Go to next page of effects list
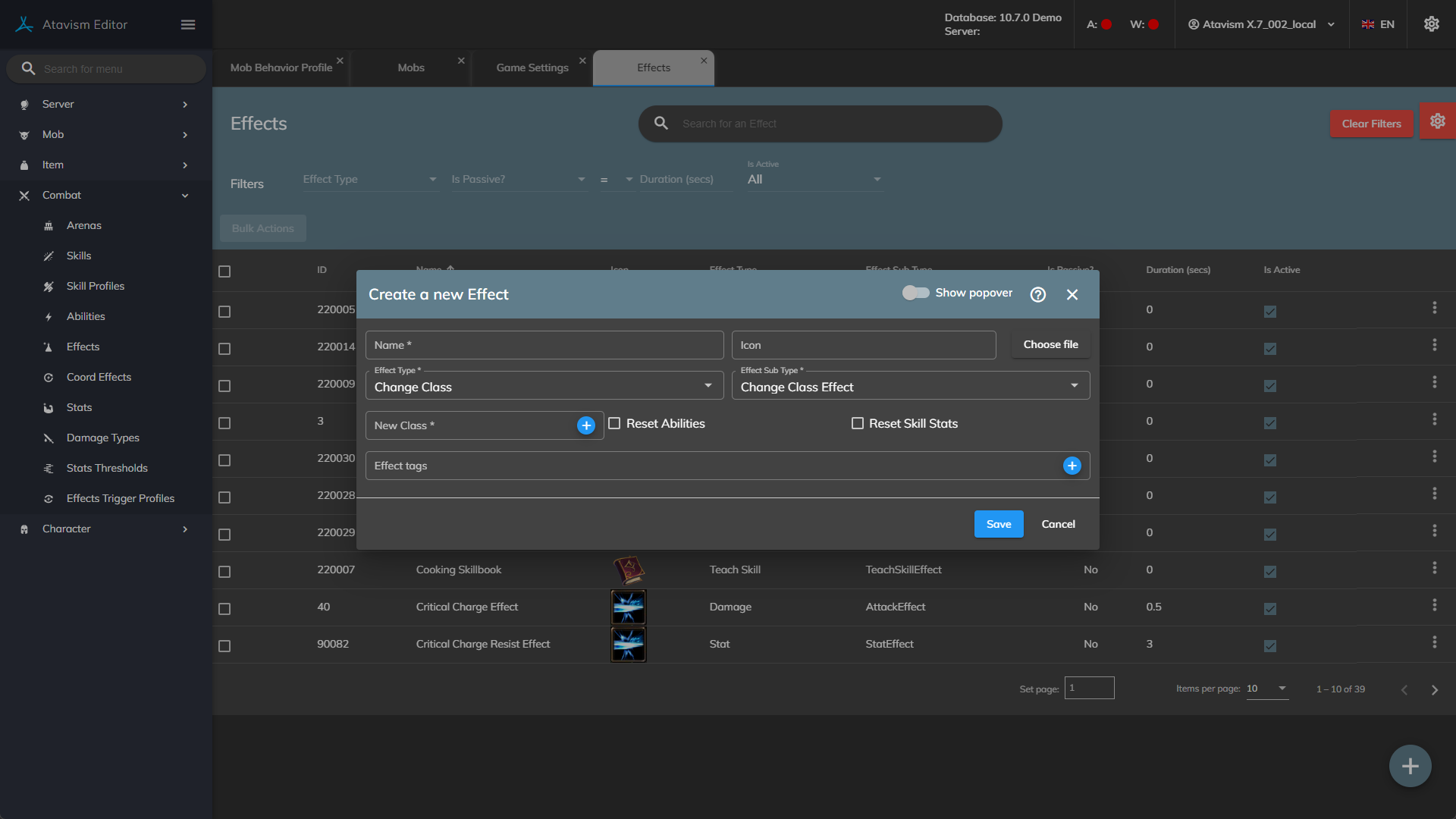The height and width of the screenshot is (819, 1456). pos(1434,690)
